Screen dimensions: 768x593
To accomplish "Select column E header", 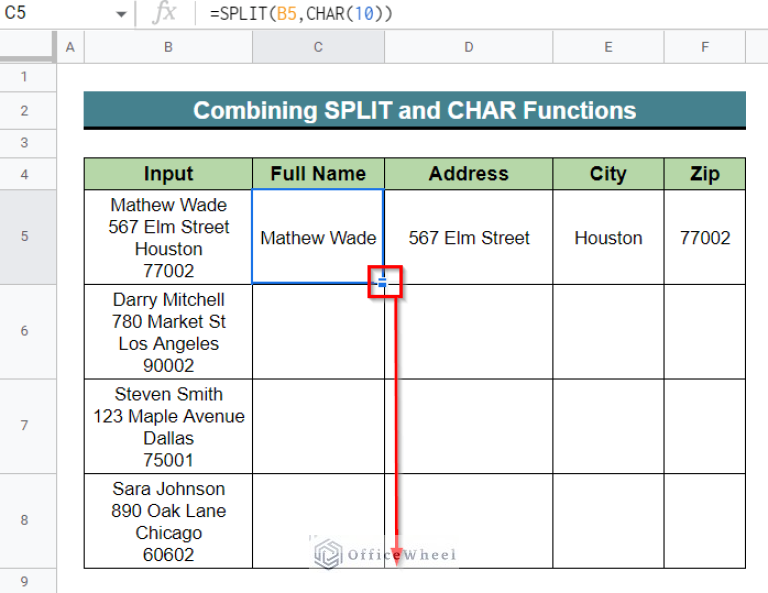I will coord(608,47).
